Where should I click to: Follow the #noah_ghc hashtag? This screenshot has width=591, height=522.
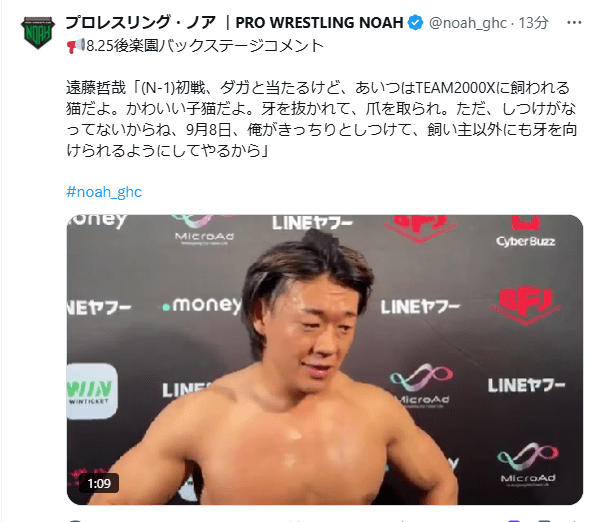click(104, 192)
